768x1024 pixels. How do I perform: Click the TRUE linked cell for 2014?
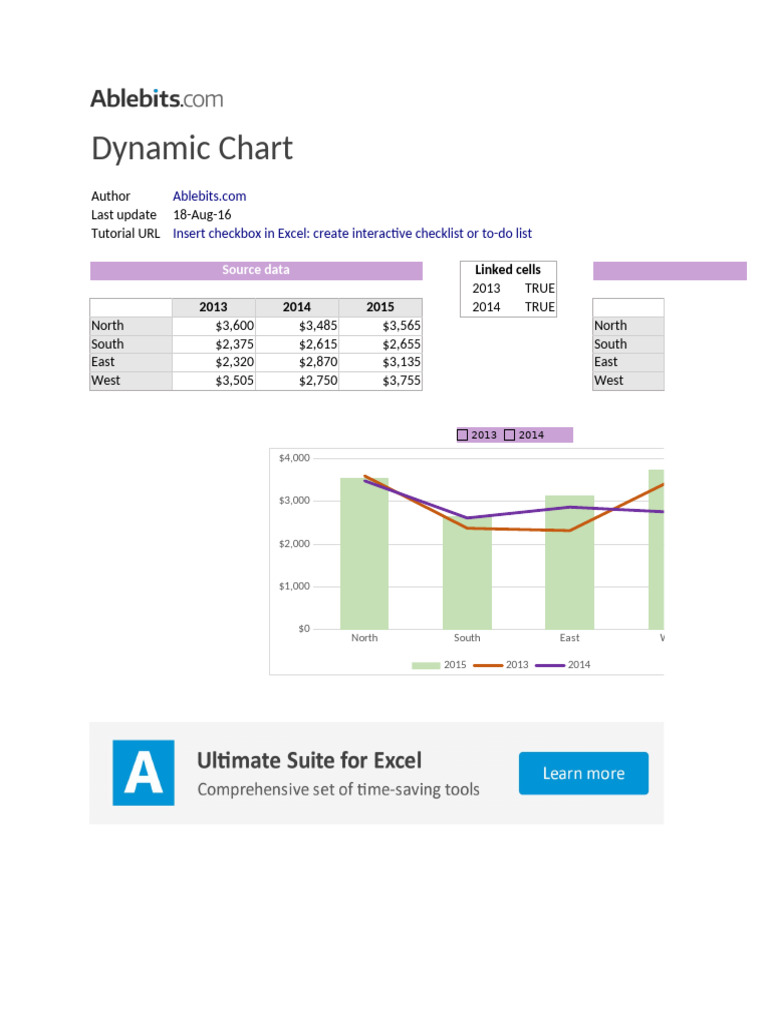tap(539, 307)
